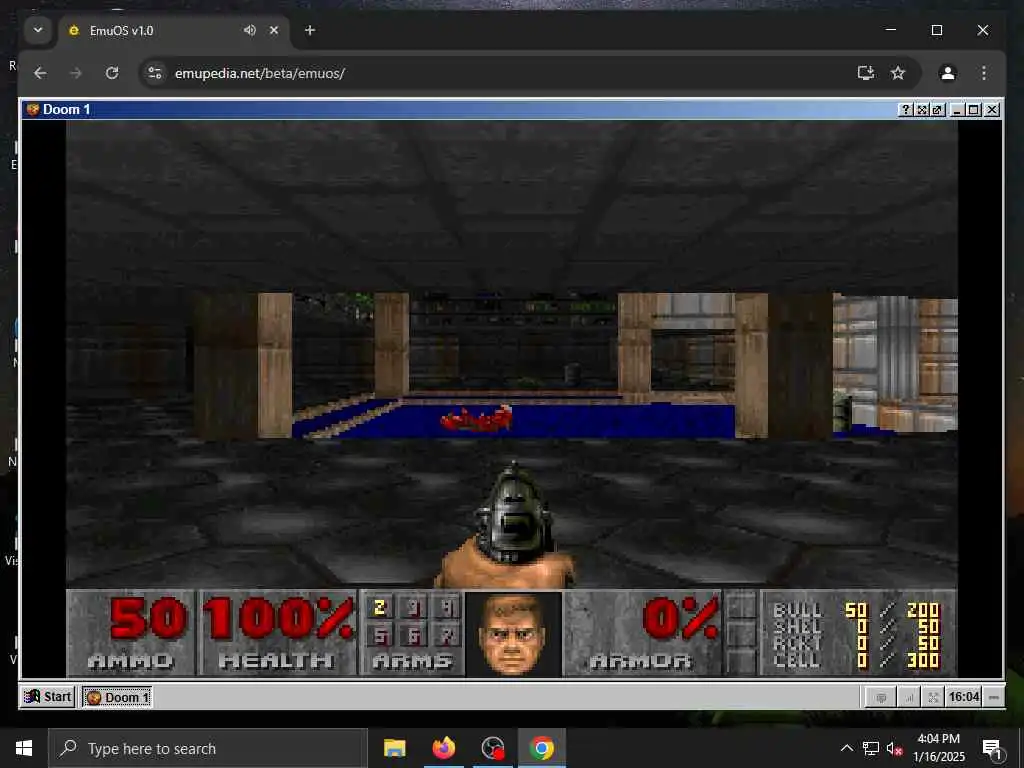Open a new browser tab
The height and width of the screenshot is (768, 1024).
point(310,30)
